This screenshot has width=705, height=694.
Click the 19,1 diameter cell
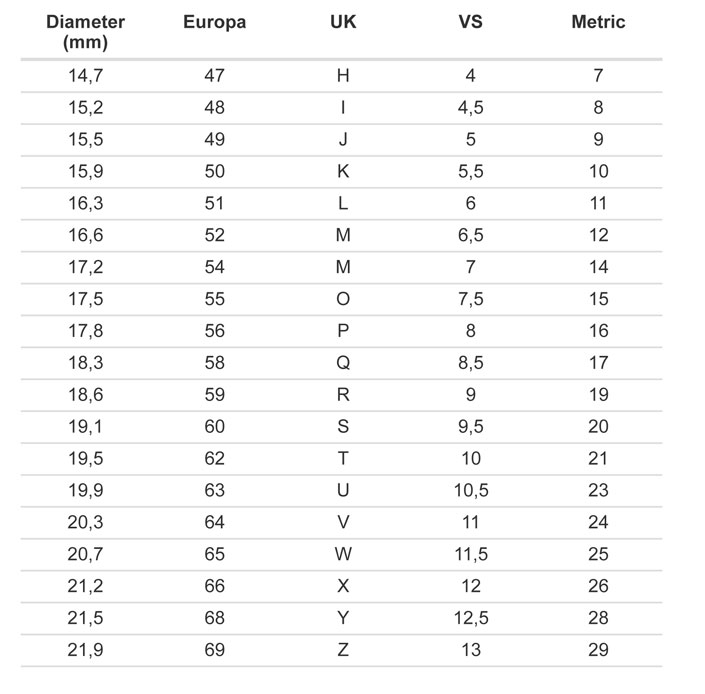pyautogui.click(x=85, y=427)
